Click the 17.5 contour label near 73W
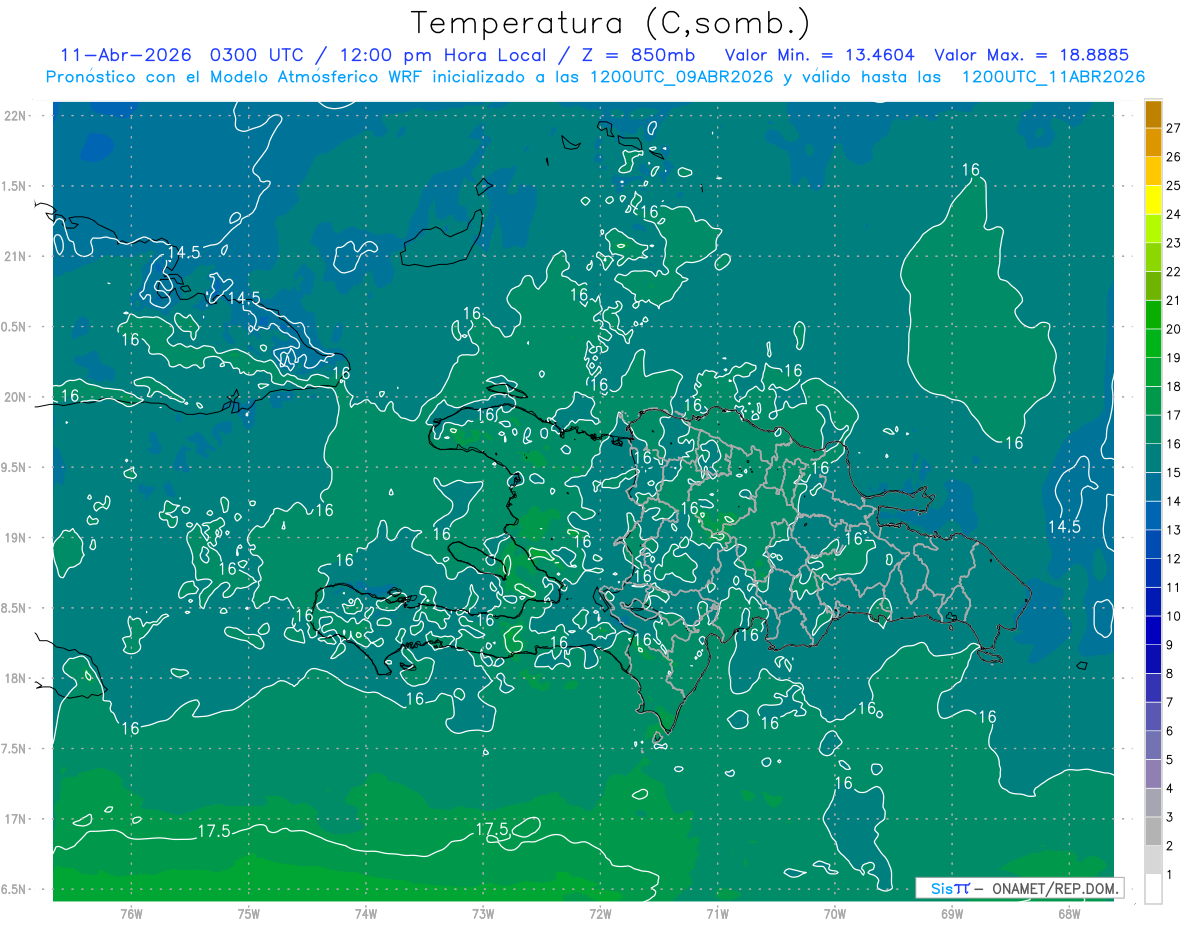1200x927 pixels. tap(491, 829)
